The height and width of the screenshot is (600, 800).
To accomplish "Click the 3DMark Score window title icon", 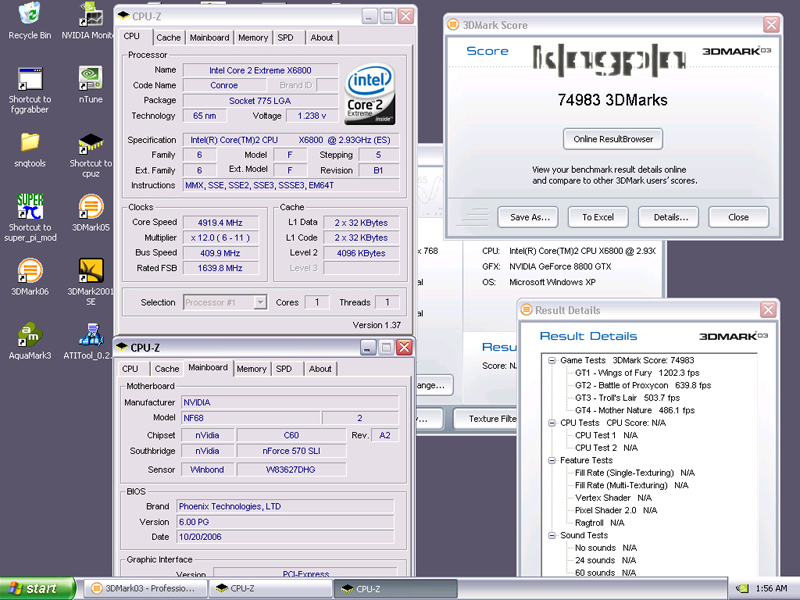I will pos(453,24).
